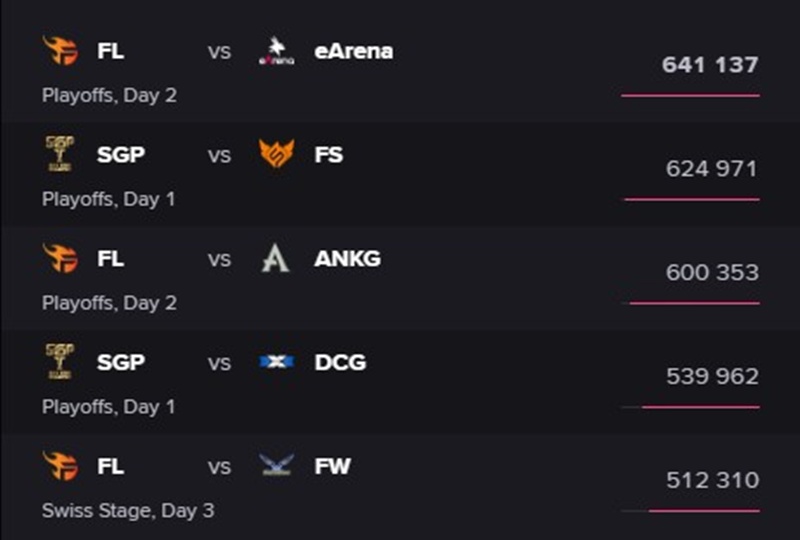The image size is (800, 540).
Task: Open the FS team name link
Action: [x=329, y=155]
